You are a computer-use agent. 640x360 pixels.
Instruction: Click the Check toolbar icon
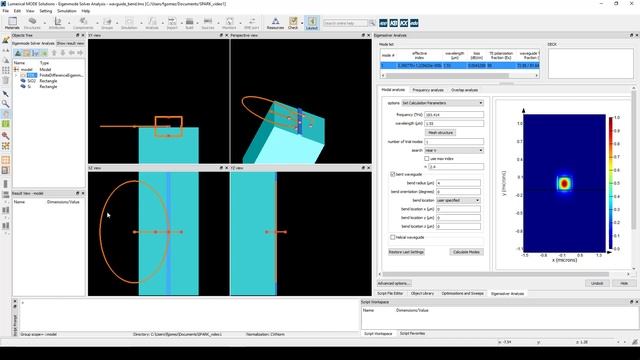(x=293, y=23)
